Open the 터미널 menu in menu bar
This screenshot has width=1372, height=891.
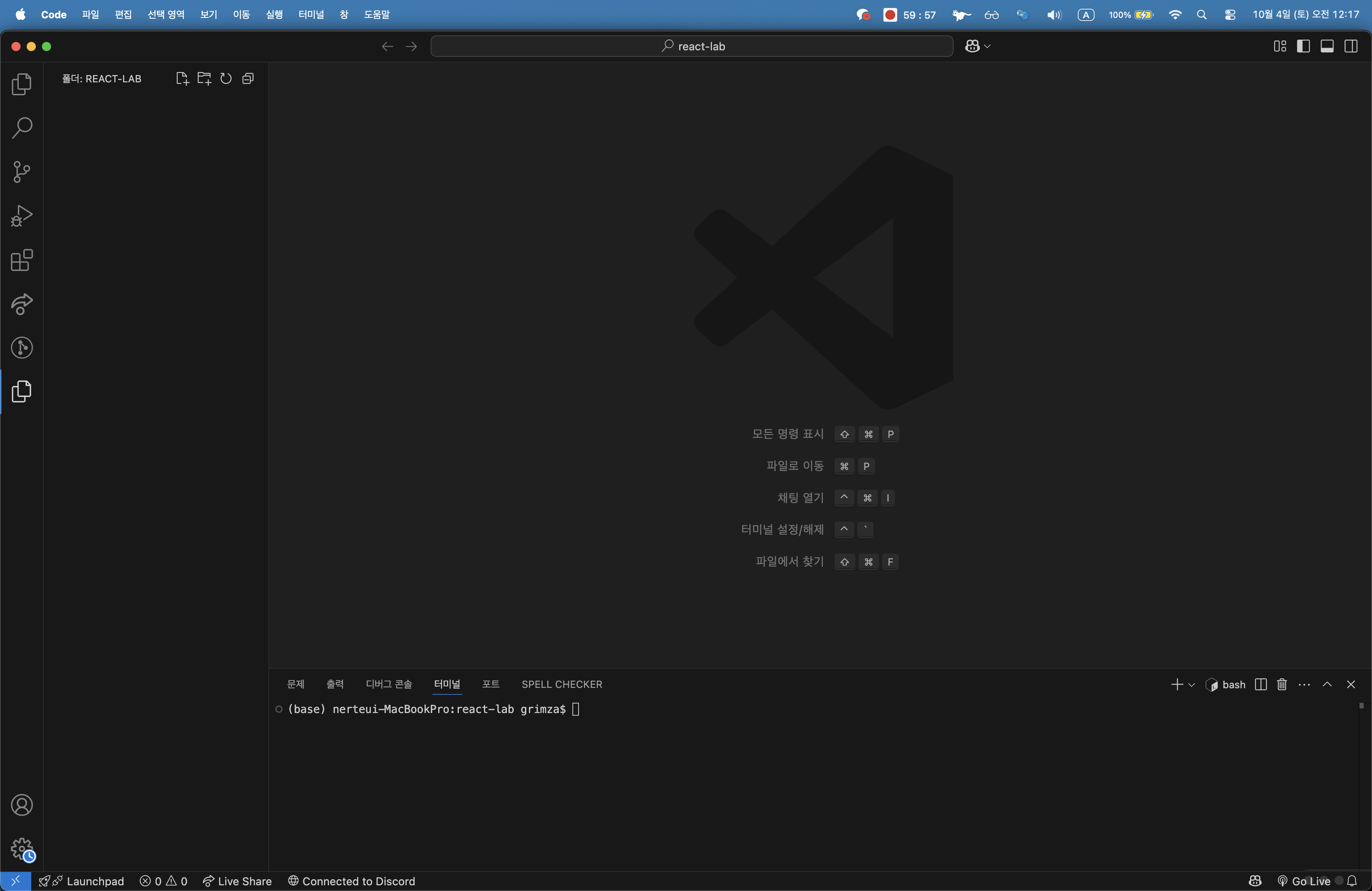(311, 14)
